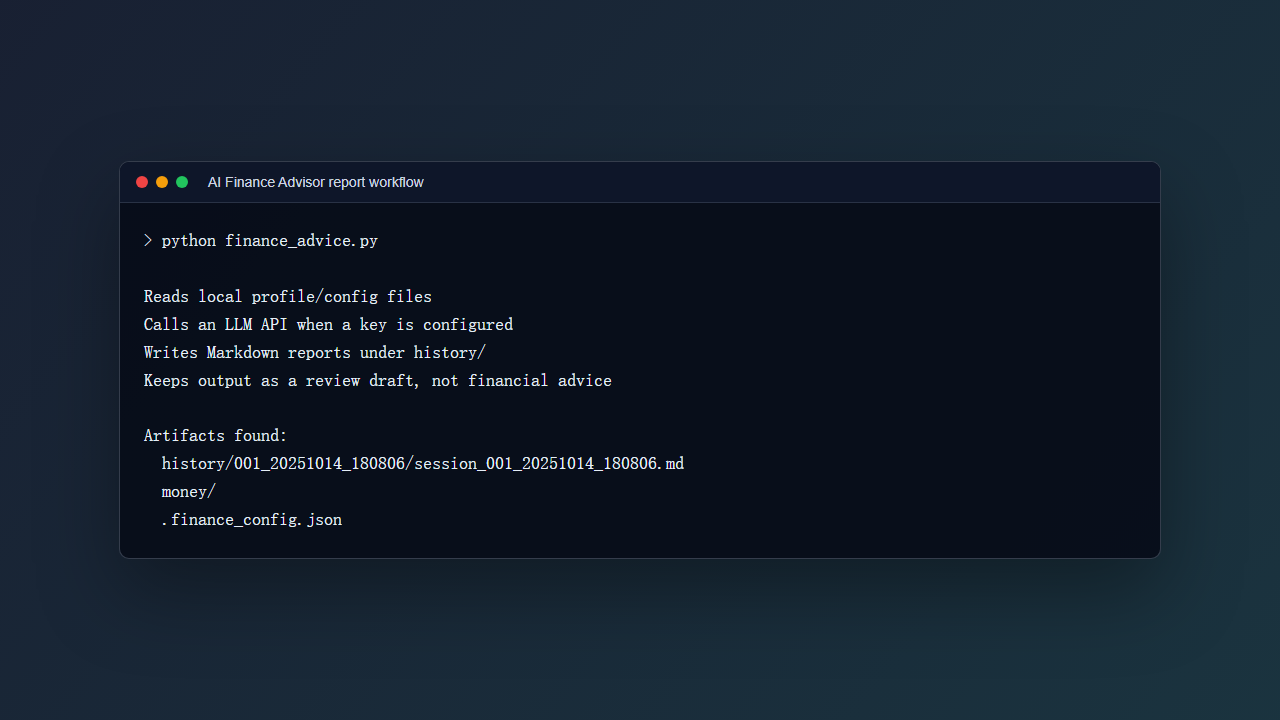1280x720 pixels.
Task: Click the '.finance_config.json' entry
Action: [252, 520]
